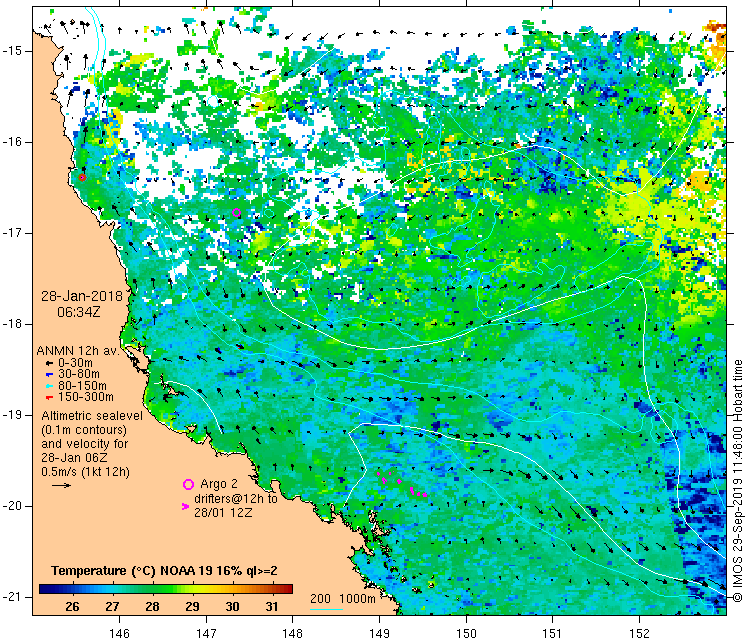Screen dimensions: 750x640
Task: Click the cluster of magenta drifter markers
Action: [x=402, y=484]
